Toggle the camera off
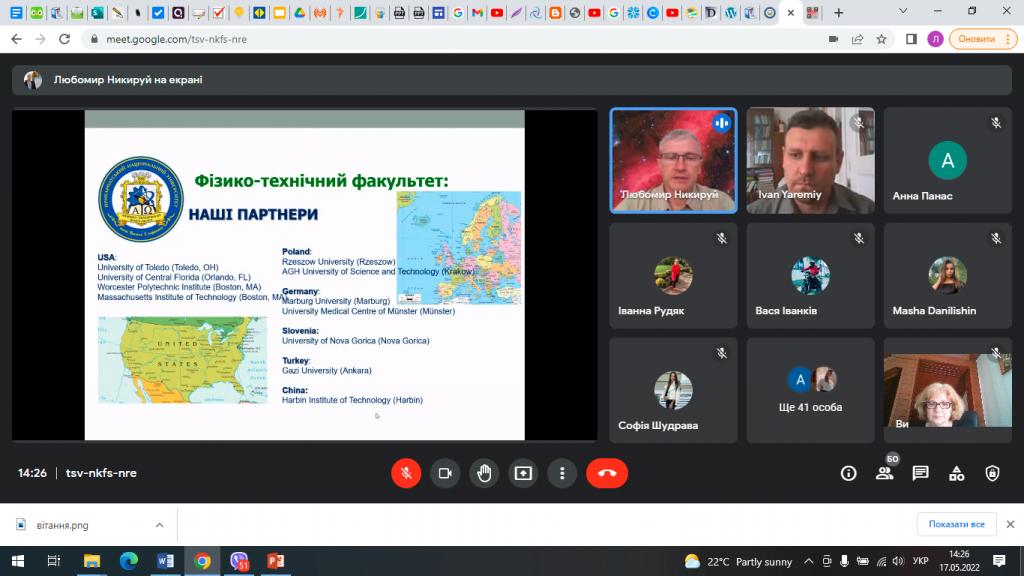 point(445,473)
